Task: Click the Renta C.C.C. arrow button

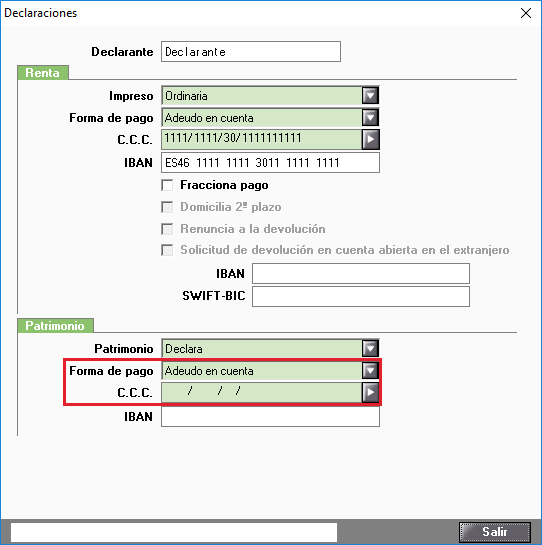Action: pos(370,139)
